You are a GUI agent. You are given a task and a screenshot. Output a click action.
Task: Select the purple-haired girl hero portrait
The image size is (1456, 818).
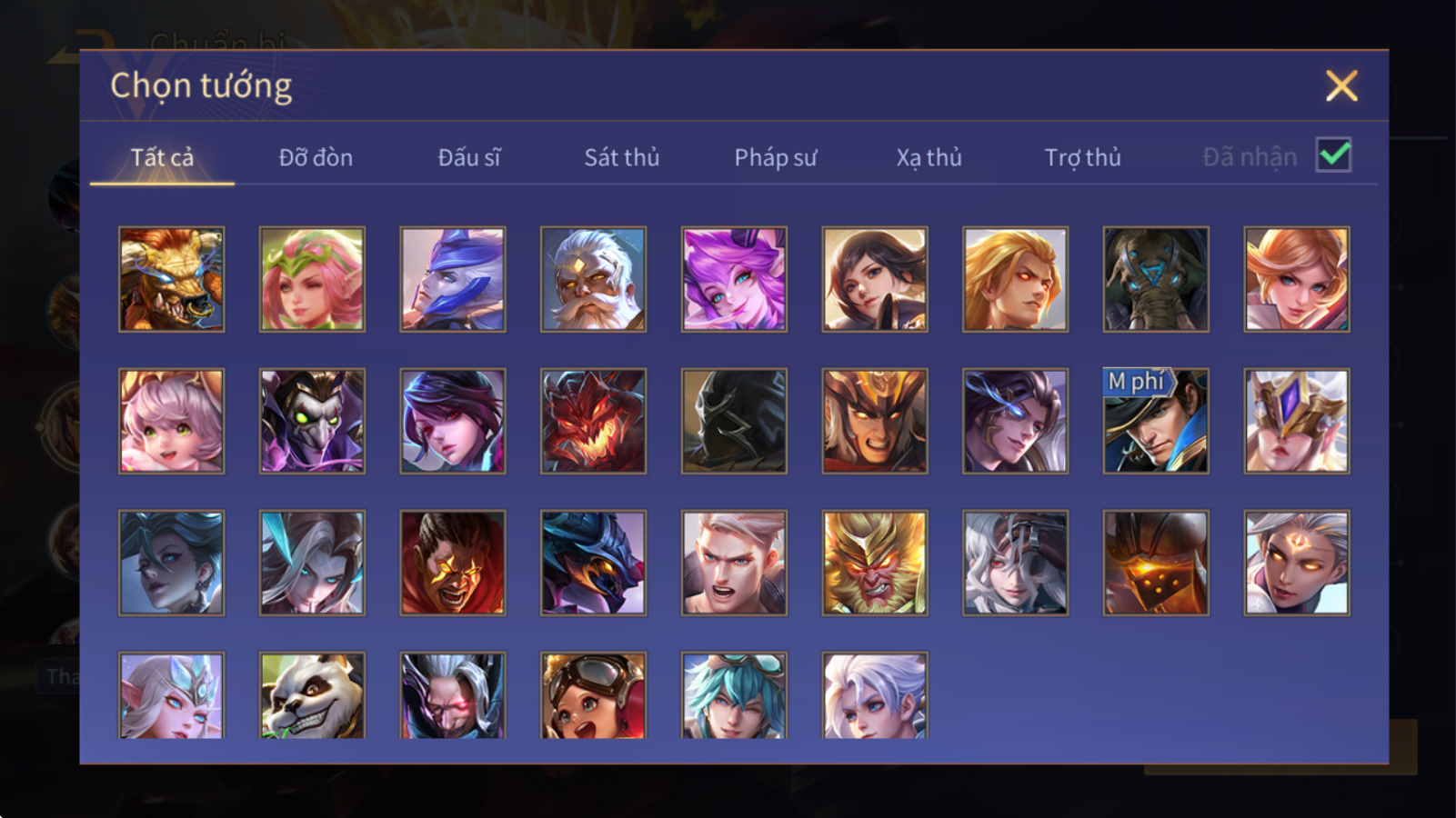tap(734, 279)
